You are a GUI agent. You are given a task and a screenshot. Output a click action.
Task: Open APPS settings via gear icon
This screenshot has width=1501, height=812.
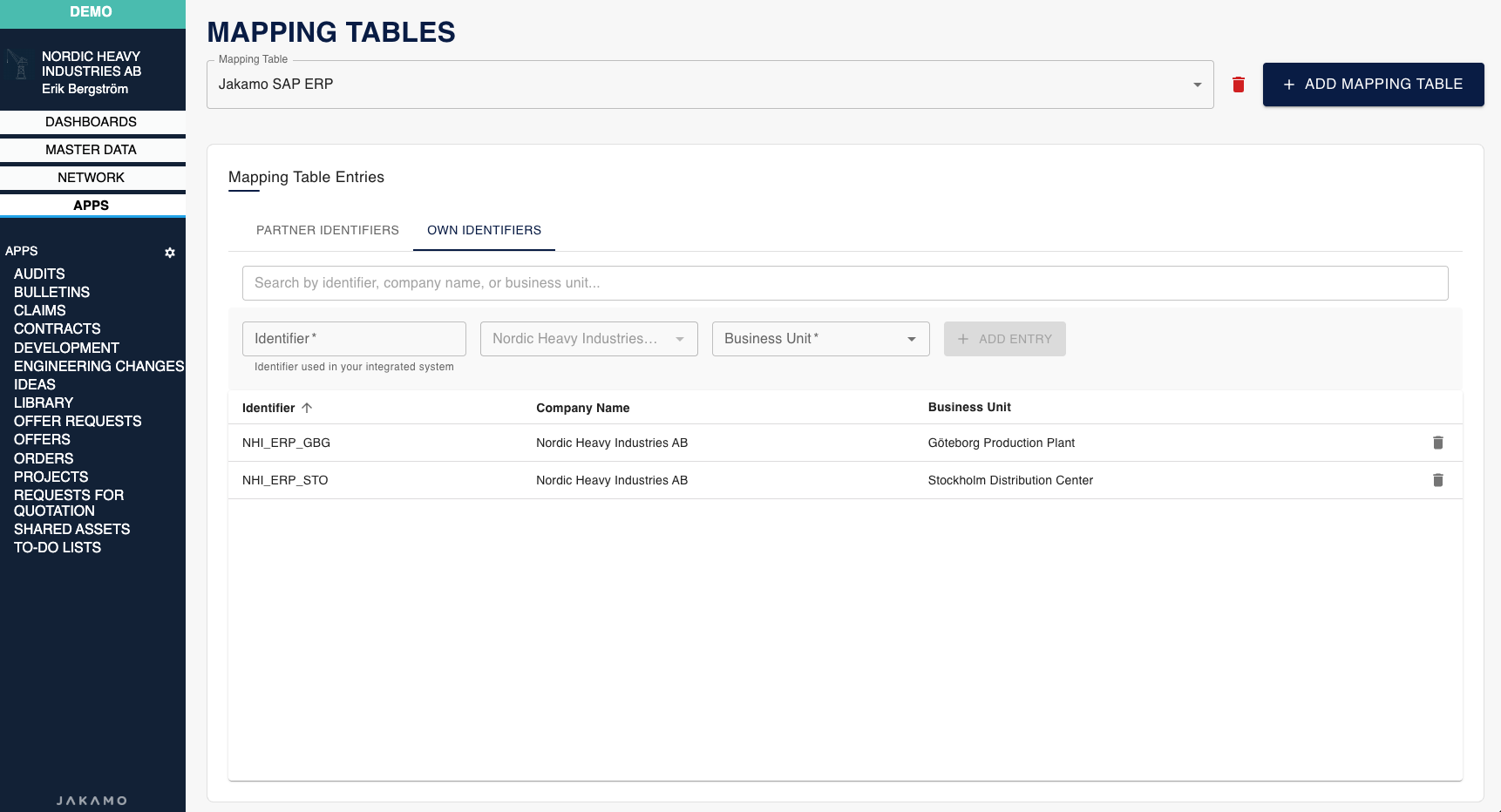(170, 253)
